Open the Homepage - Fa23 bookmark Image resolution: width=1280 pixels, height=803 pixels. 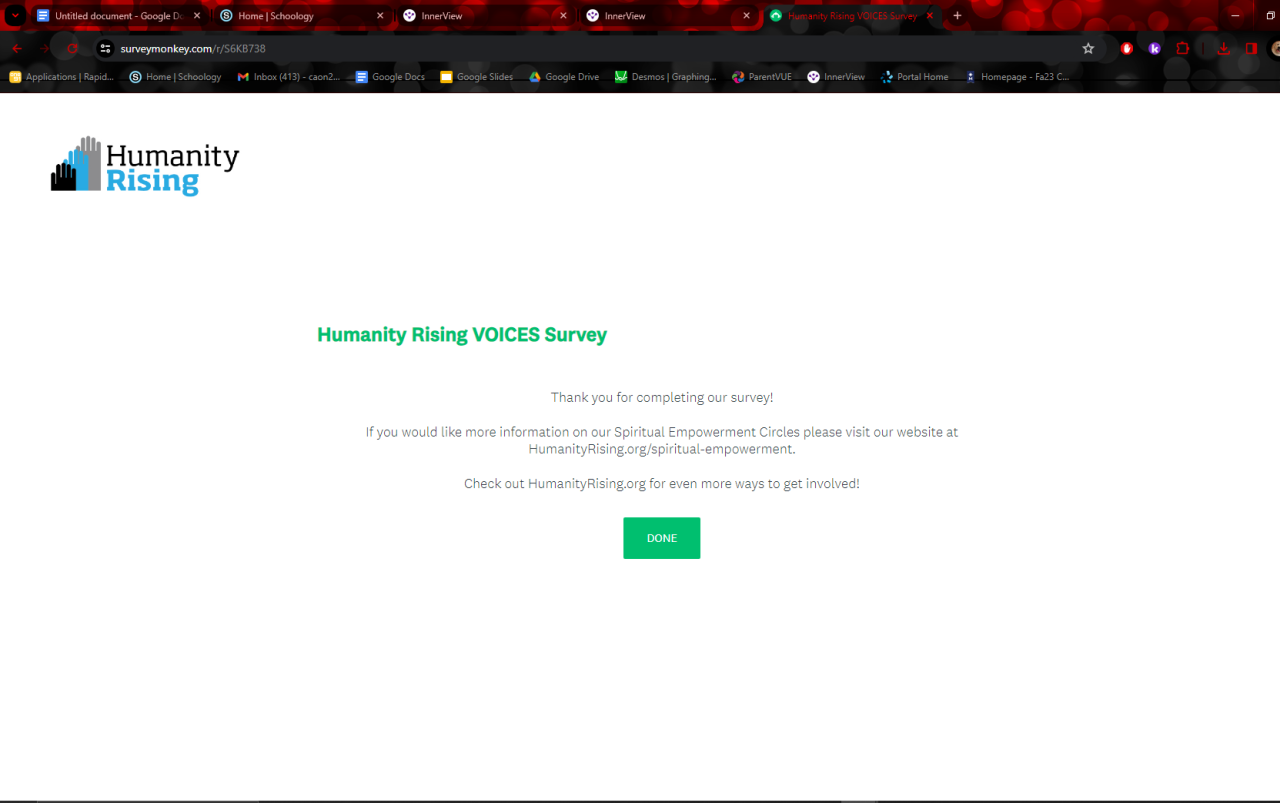(x=1016, y=77)
